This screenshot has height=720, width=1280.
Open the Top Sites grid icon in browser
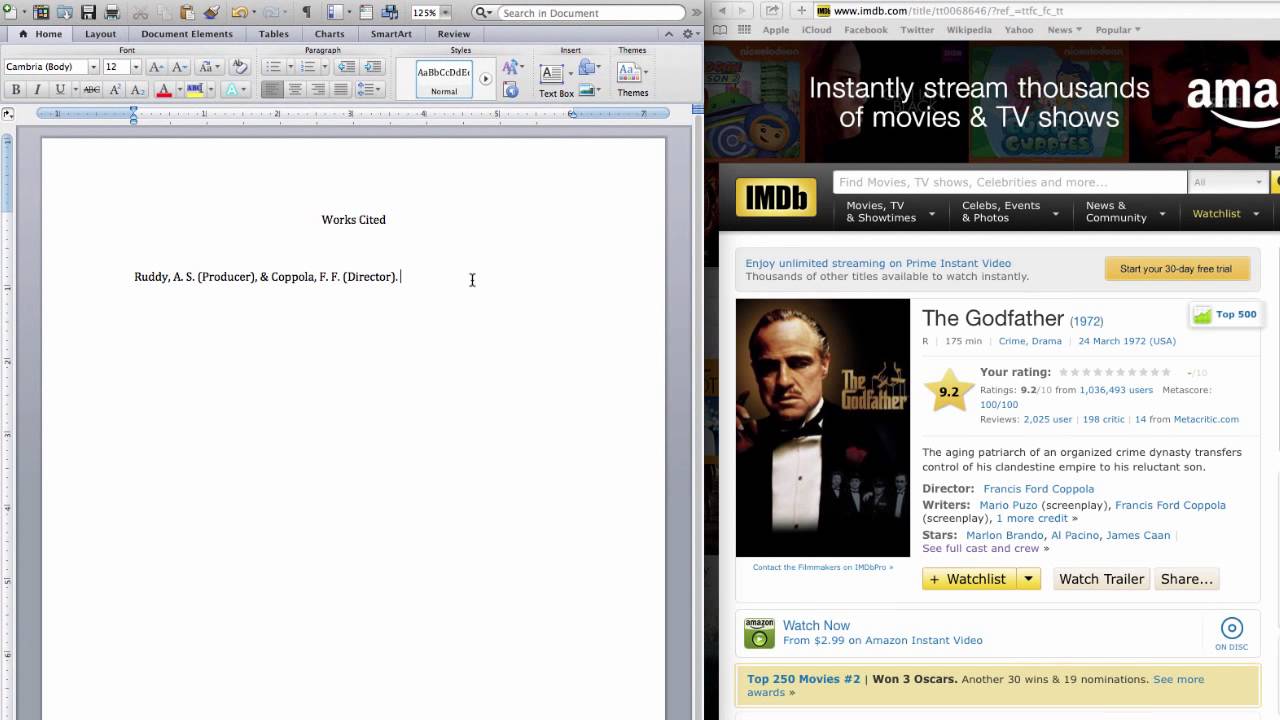tap(745, 30)
